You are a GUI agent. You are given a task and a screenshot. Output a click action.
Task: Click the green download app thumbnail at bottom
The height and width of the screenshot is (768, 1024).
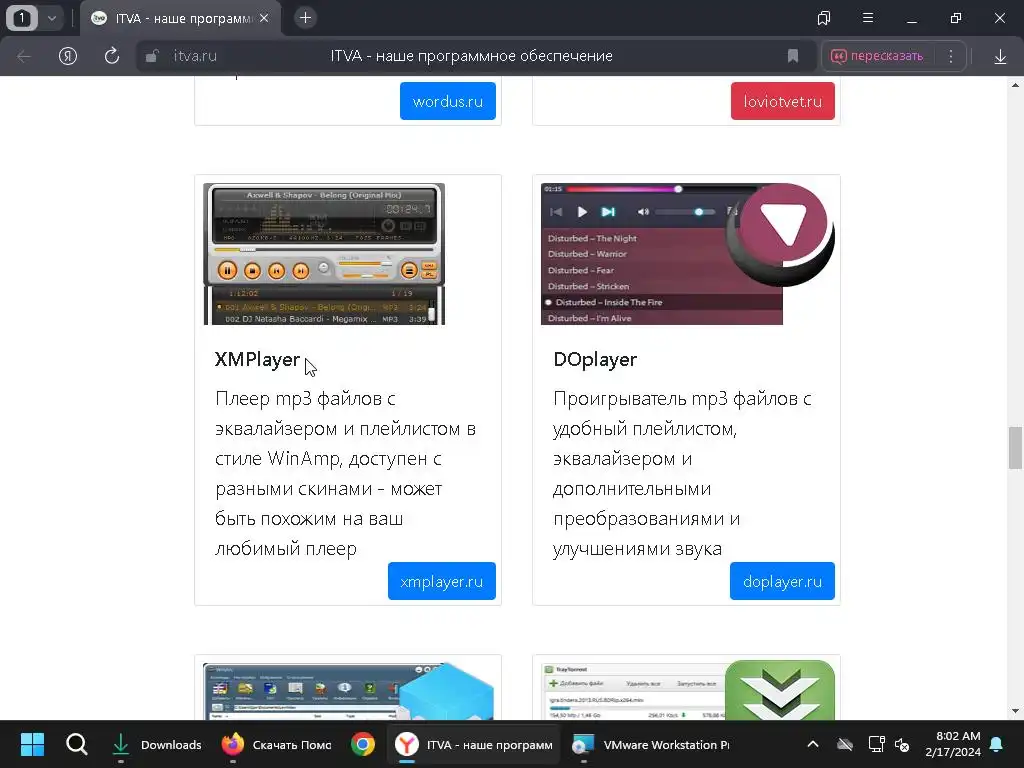point(688,691)
